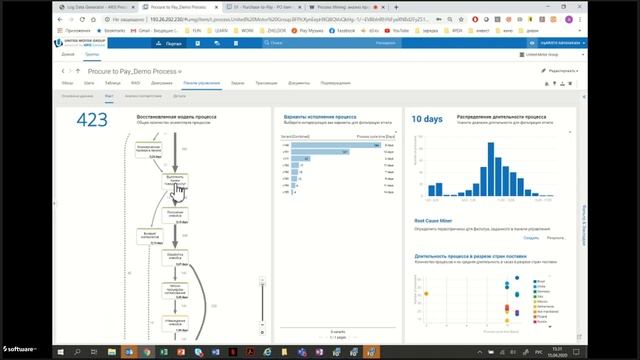Click the delete icon near tabs
Screen dimensions: 640x360
(570, 84)
